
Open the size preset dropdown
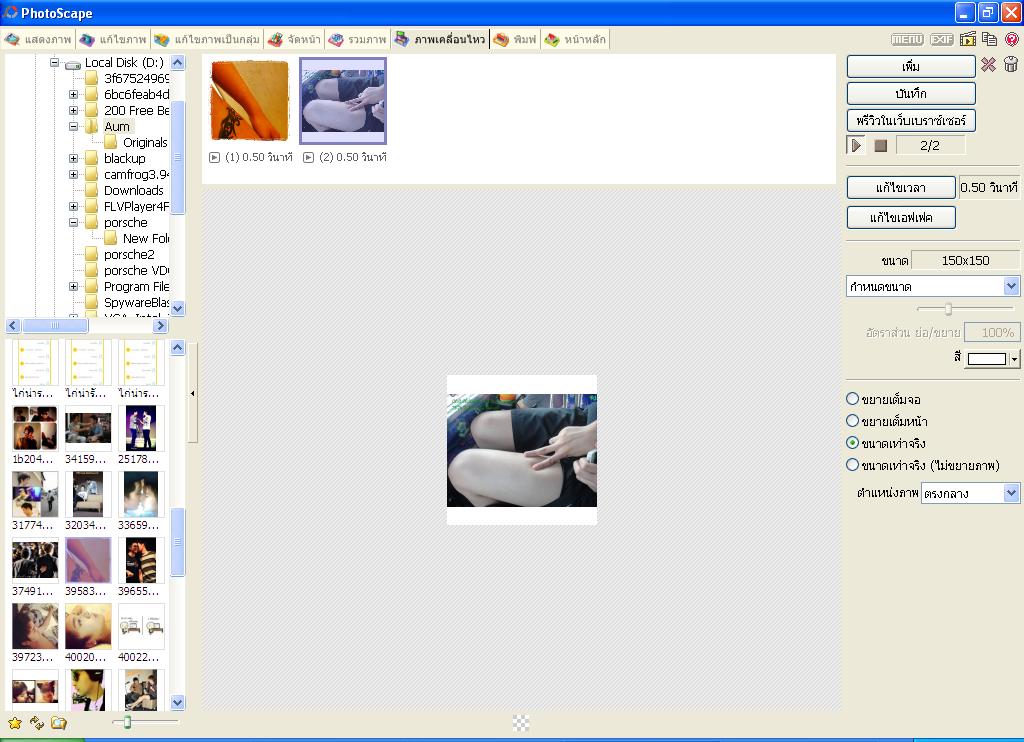click(1011, 286)
